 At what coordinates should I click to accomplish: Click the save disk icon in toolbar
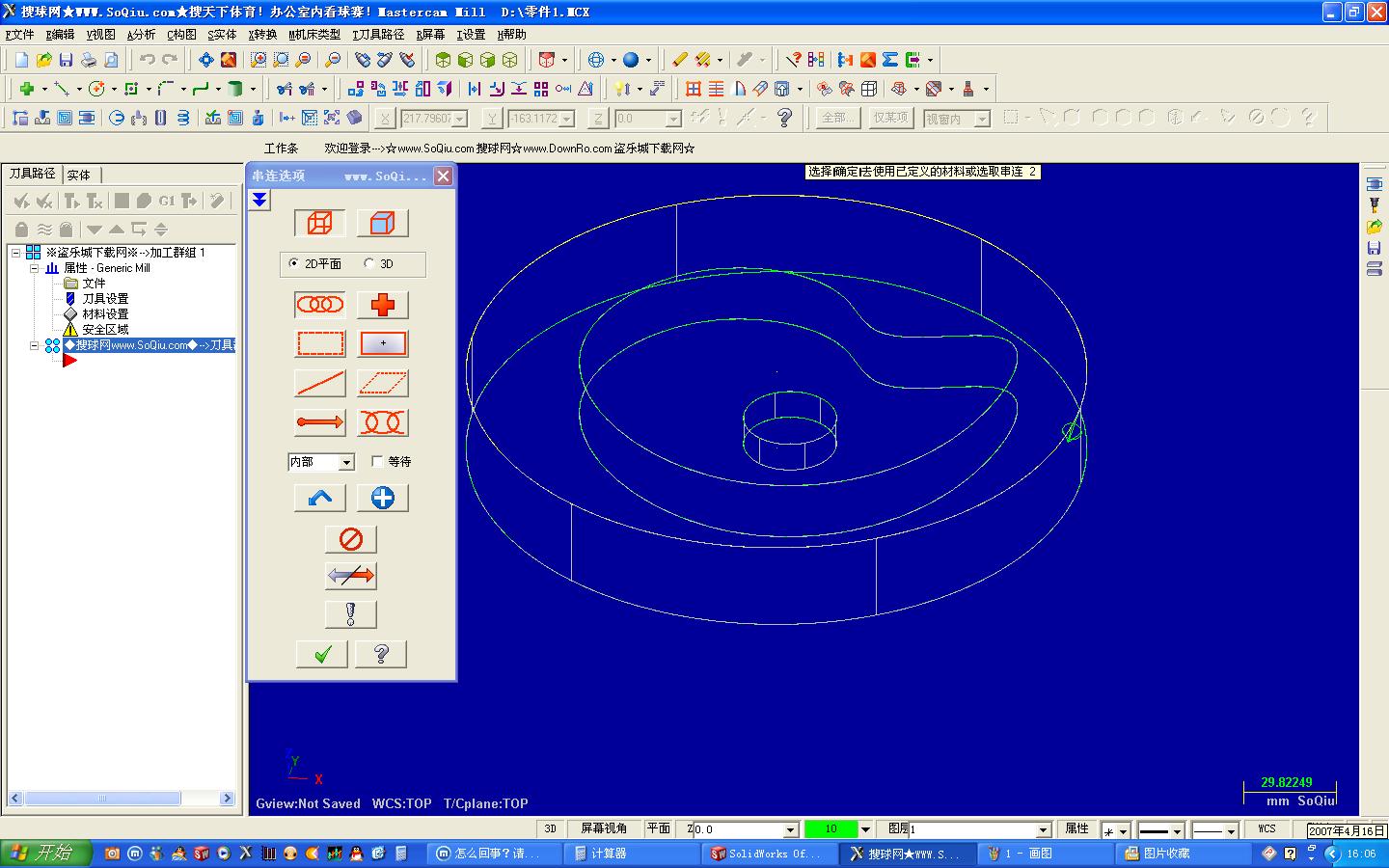coord(66,60)
